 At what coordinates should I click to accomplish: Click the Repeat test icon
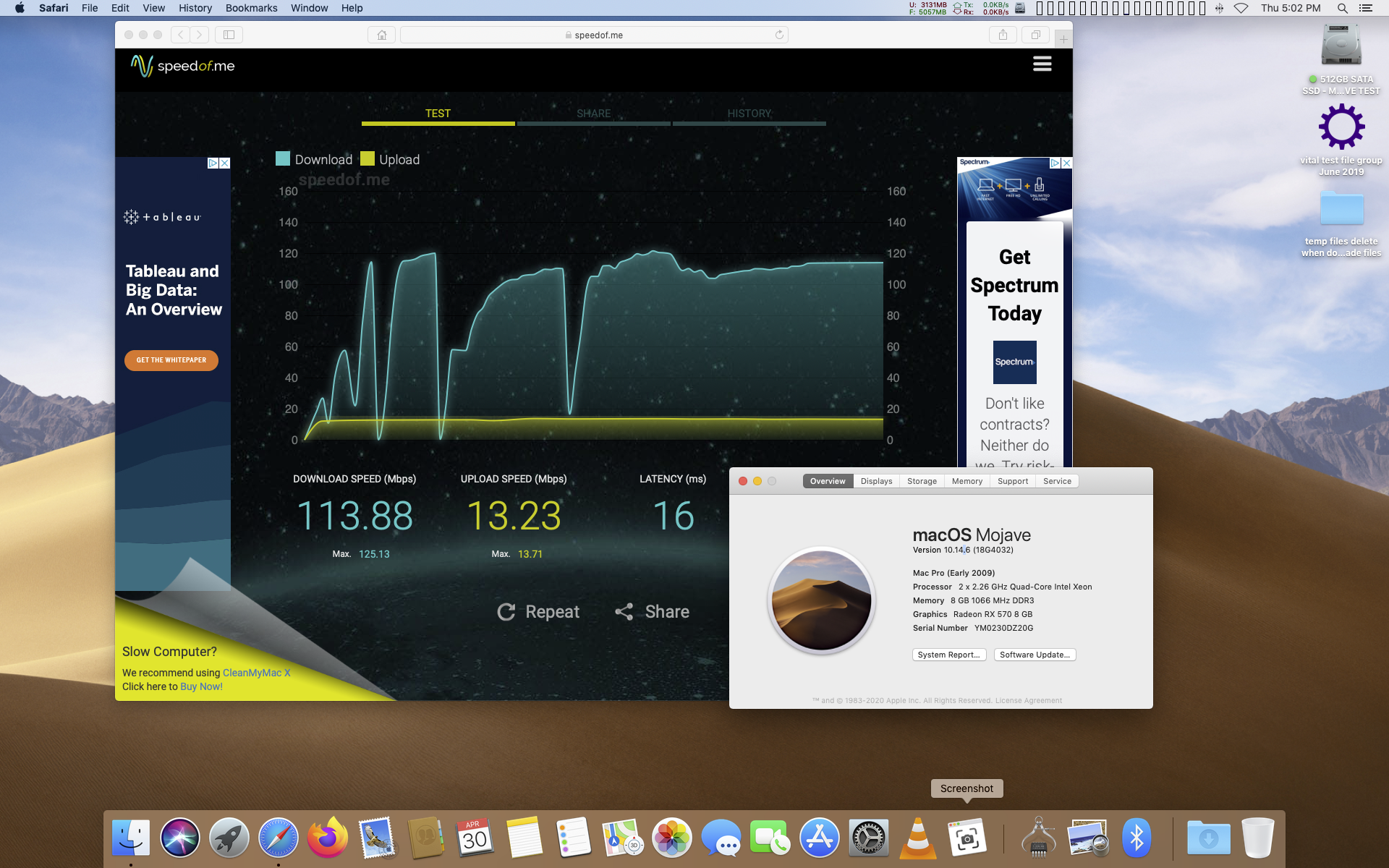(506, 612)
